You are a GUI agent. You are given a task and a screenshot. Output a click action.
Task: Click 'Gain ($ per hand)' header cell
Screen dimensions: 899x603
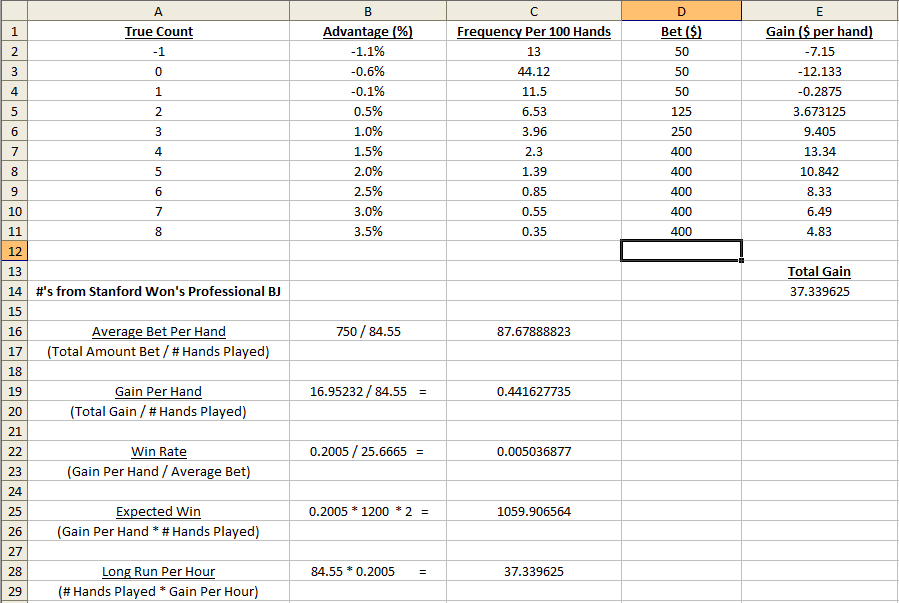pos(819,32)
